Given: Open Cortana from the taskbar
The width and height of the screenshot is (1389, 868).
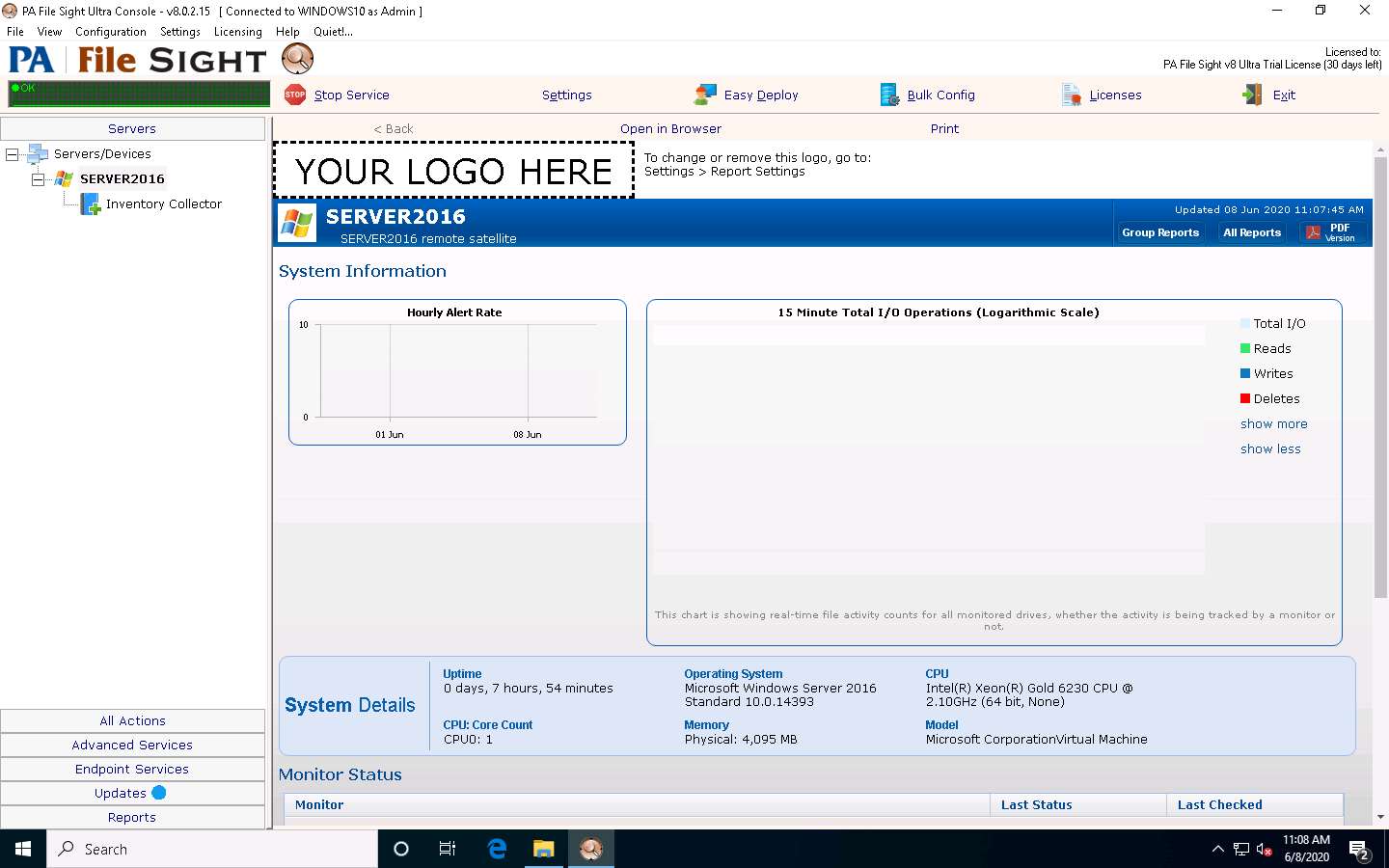Looking at the screenshot, I should [x=401, y=849].
